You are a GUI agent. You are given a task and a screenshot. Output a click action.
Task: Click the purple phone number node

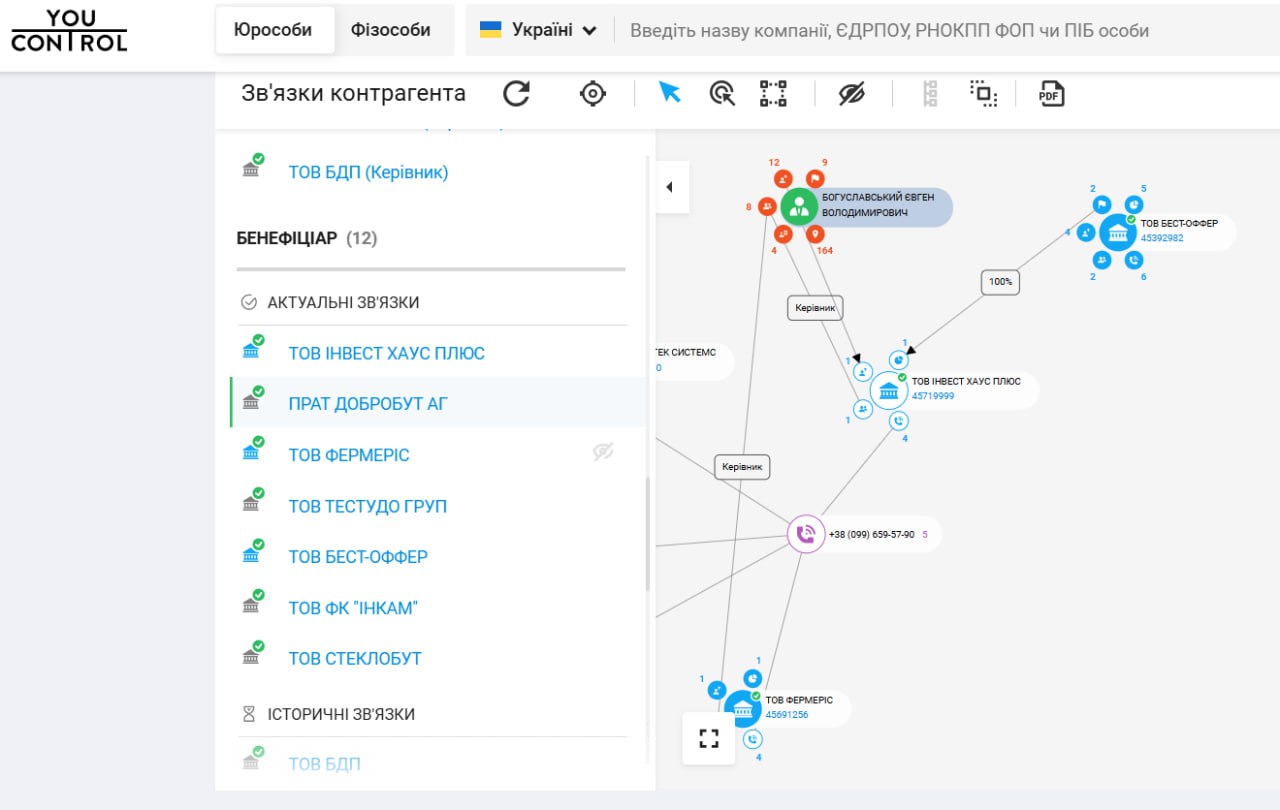click(x=806, y=534)
